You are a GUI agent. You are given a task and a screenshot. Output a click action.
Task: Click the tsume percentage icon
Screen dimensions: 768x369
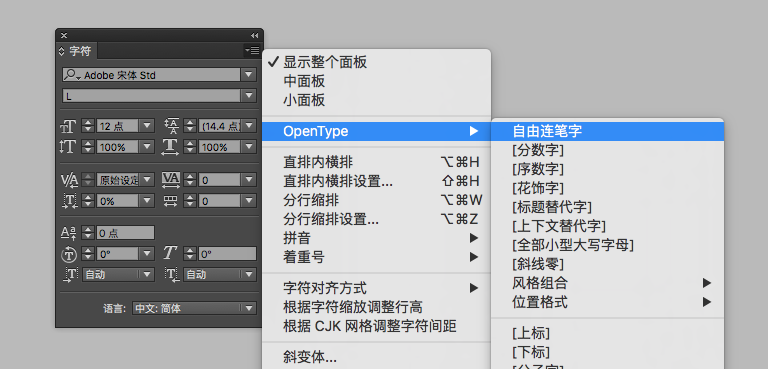click(x=69, y=201)
